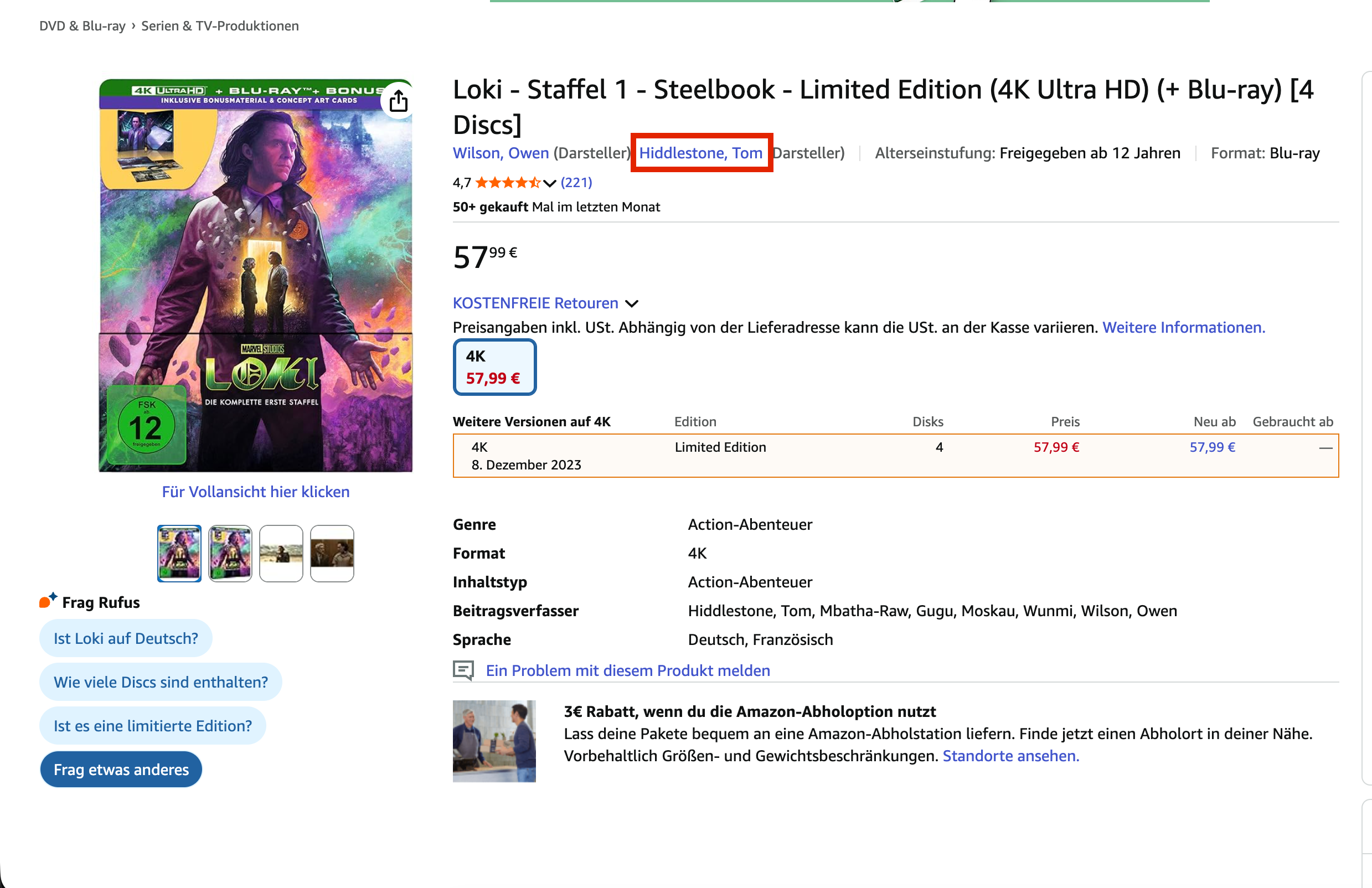Select the Limited Edition 4K version row
This screenshot has width=1372, height=888.
pyautogui.click(x=895, y=455)
